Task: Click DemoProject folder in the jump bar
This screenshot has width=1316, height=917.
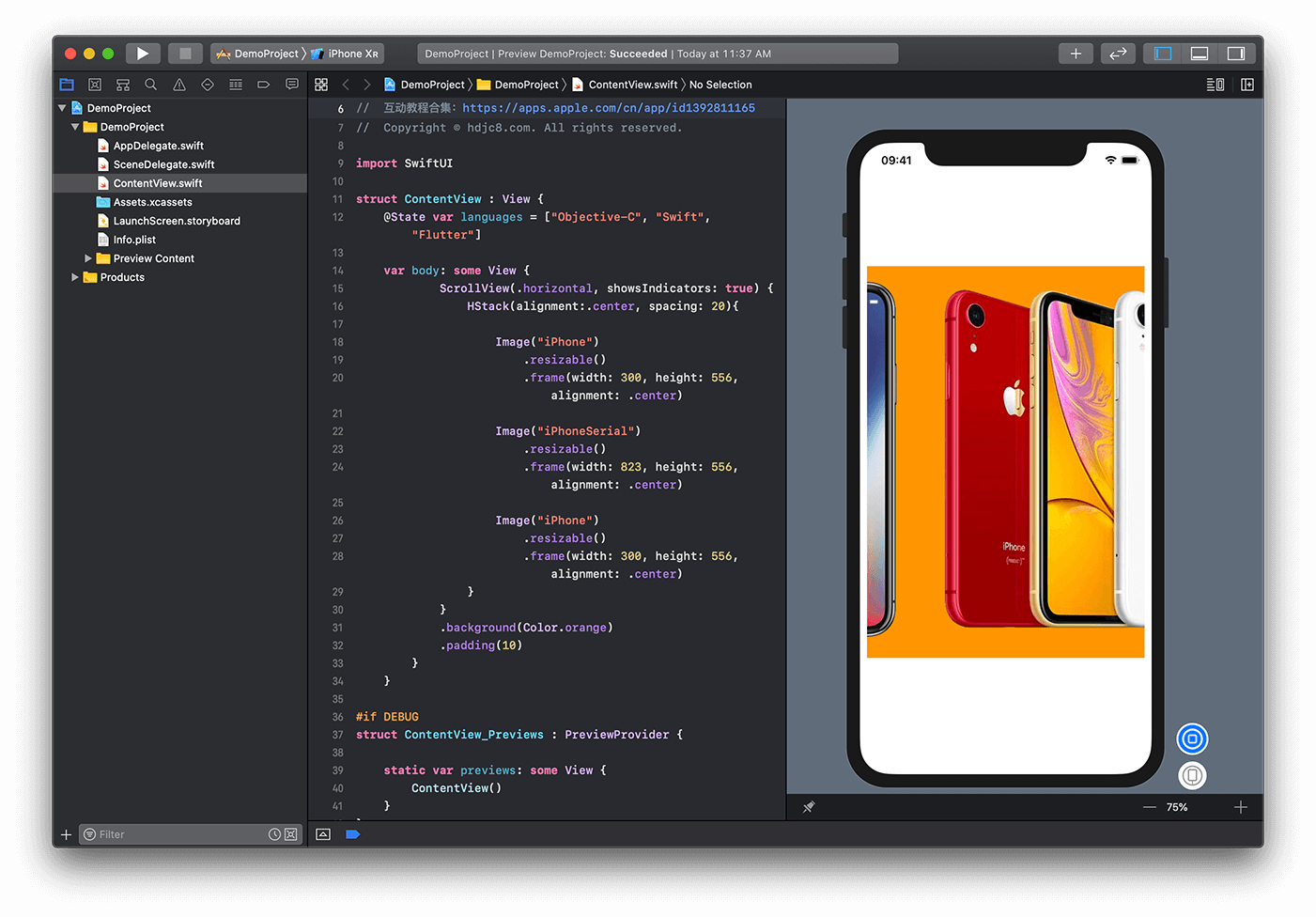Action: 518,85
